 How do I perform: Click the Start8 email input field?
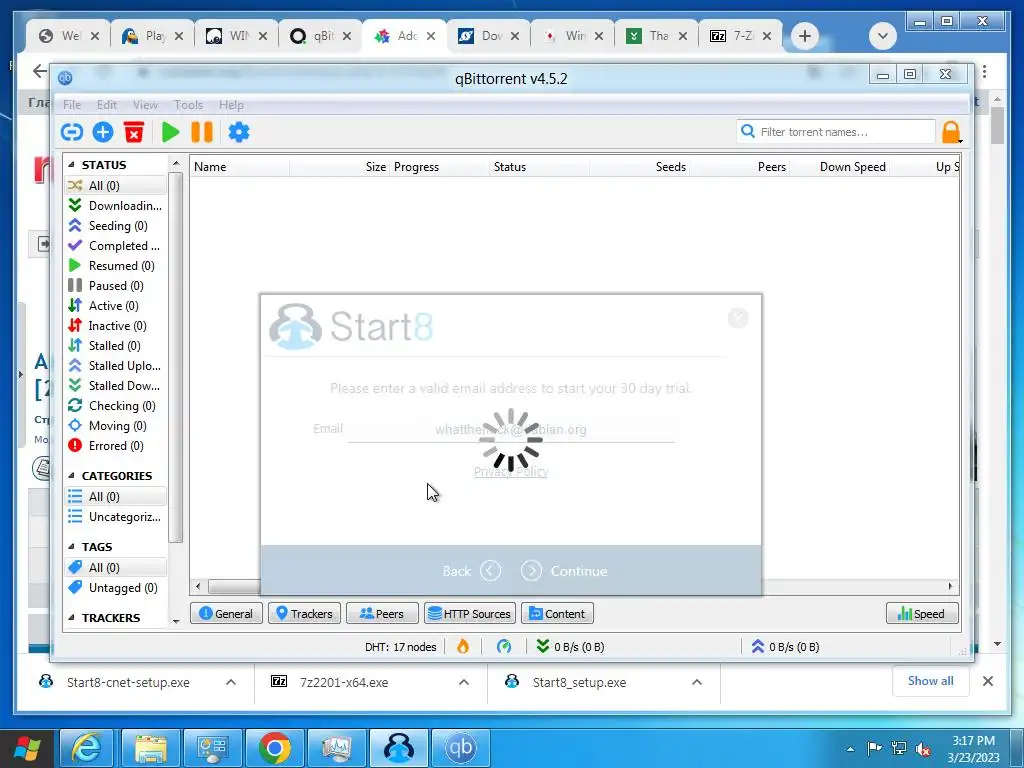click(511, 430)
